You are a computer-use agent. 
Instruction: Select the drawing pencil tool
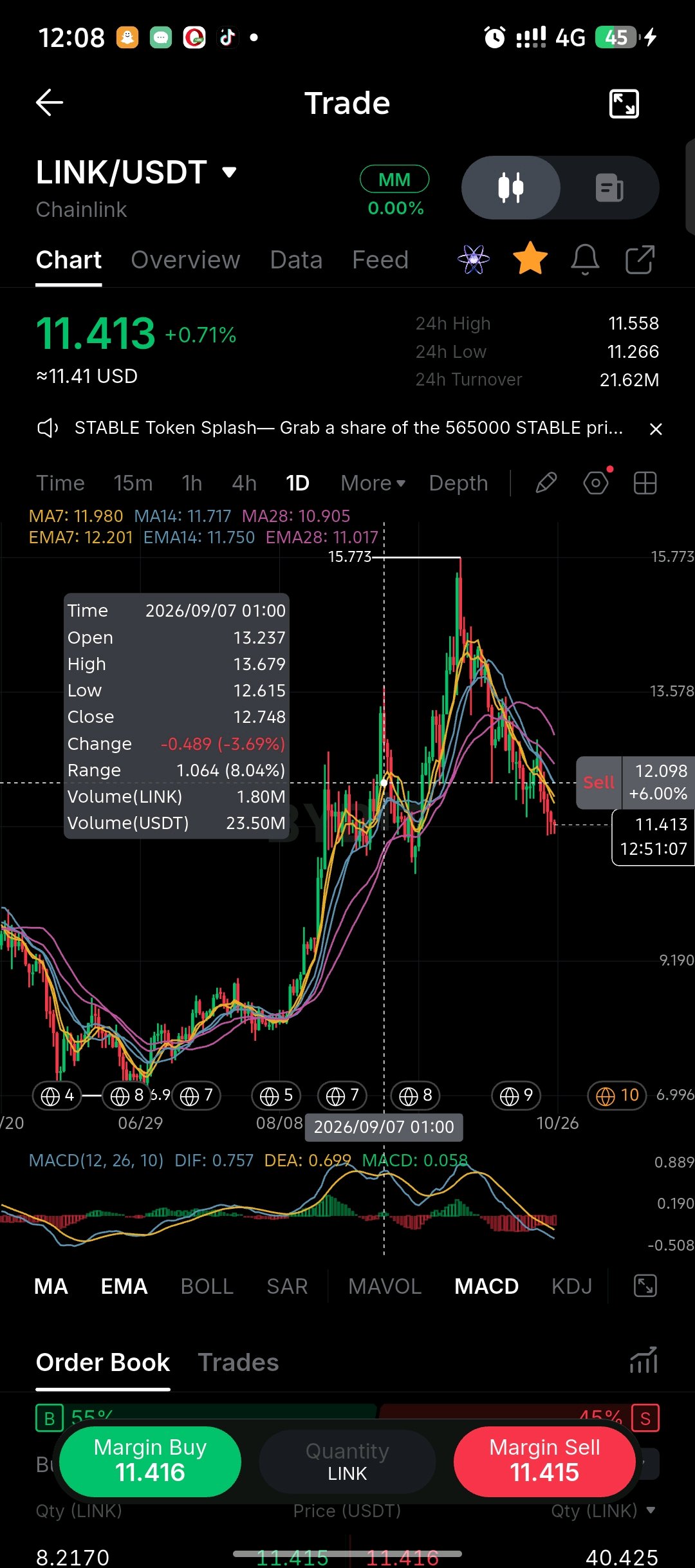click(x=546, y=483)
